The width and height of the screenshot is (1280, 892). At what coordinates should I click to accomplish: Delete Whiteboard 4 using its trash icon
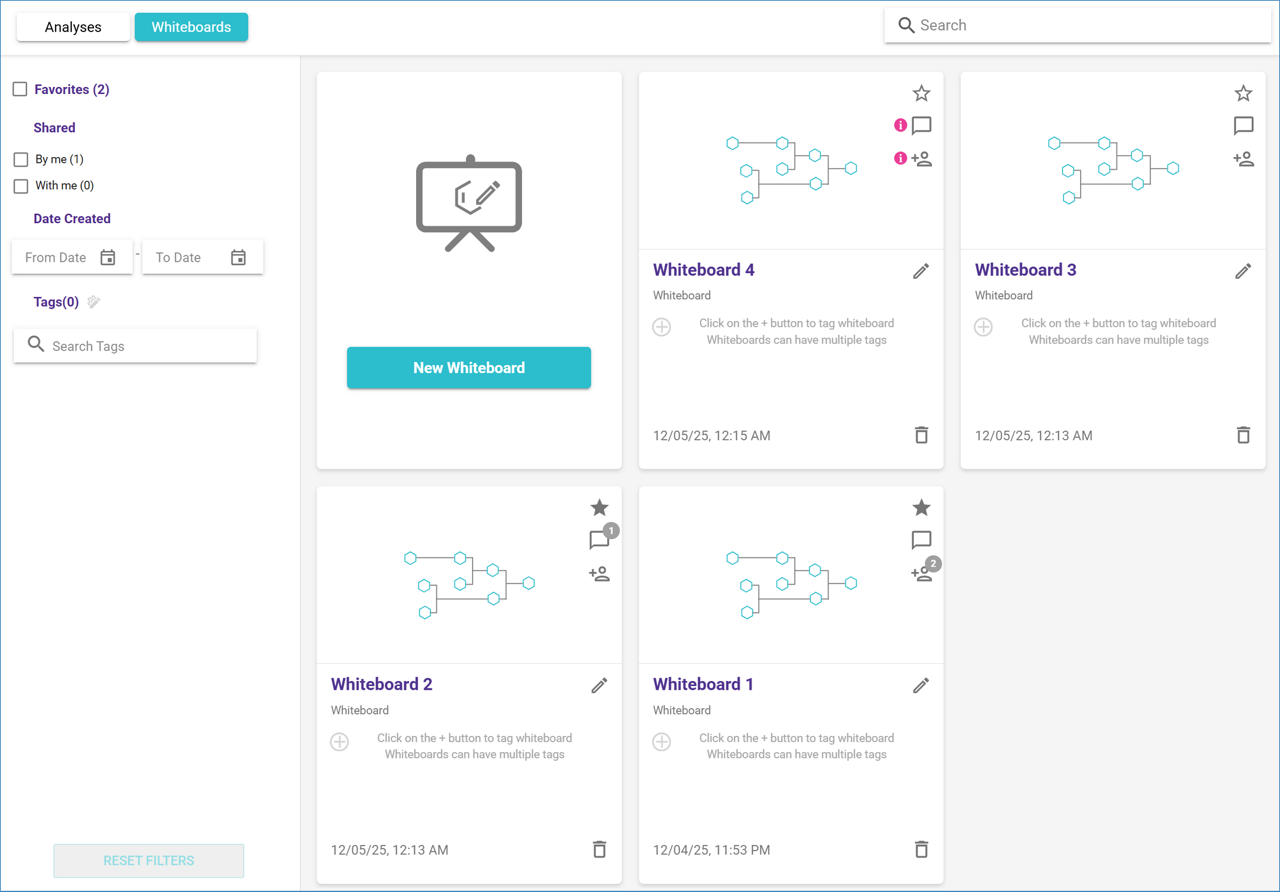(x=921, y=435)
